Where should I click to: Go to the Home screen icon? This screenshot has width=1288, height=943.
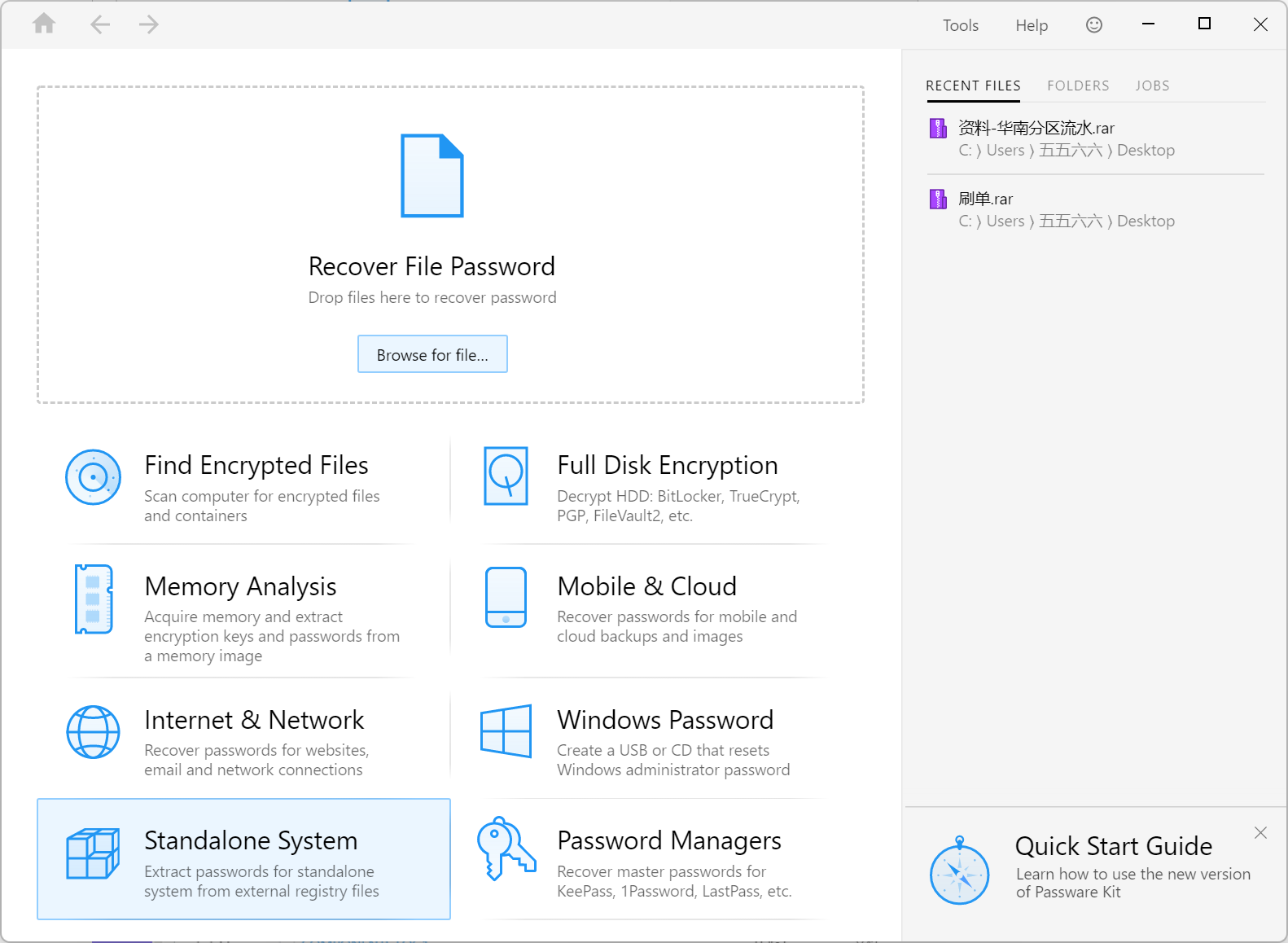click(x=44, y=24)
